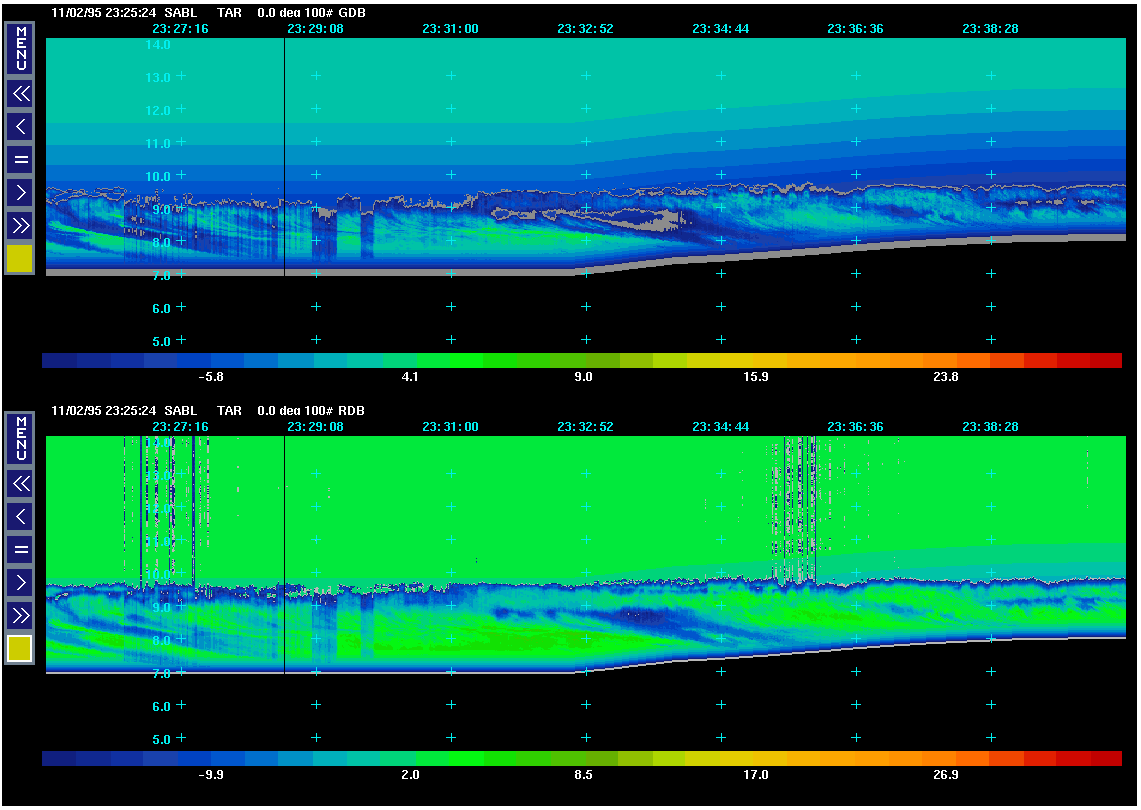Pick the green 9.0 color on GDB colorbar
This screenshot has height=810, width=1141.
click(584, 360)
